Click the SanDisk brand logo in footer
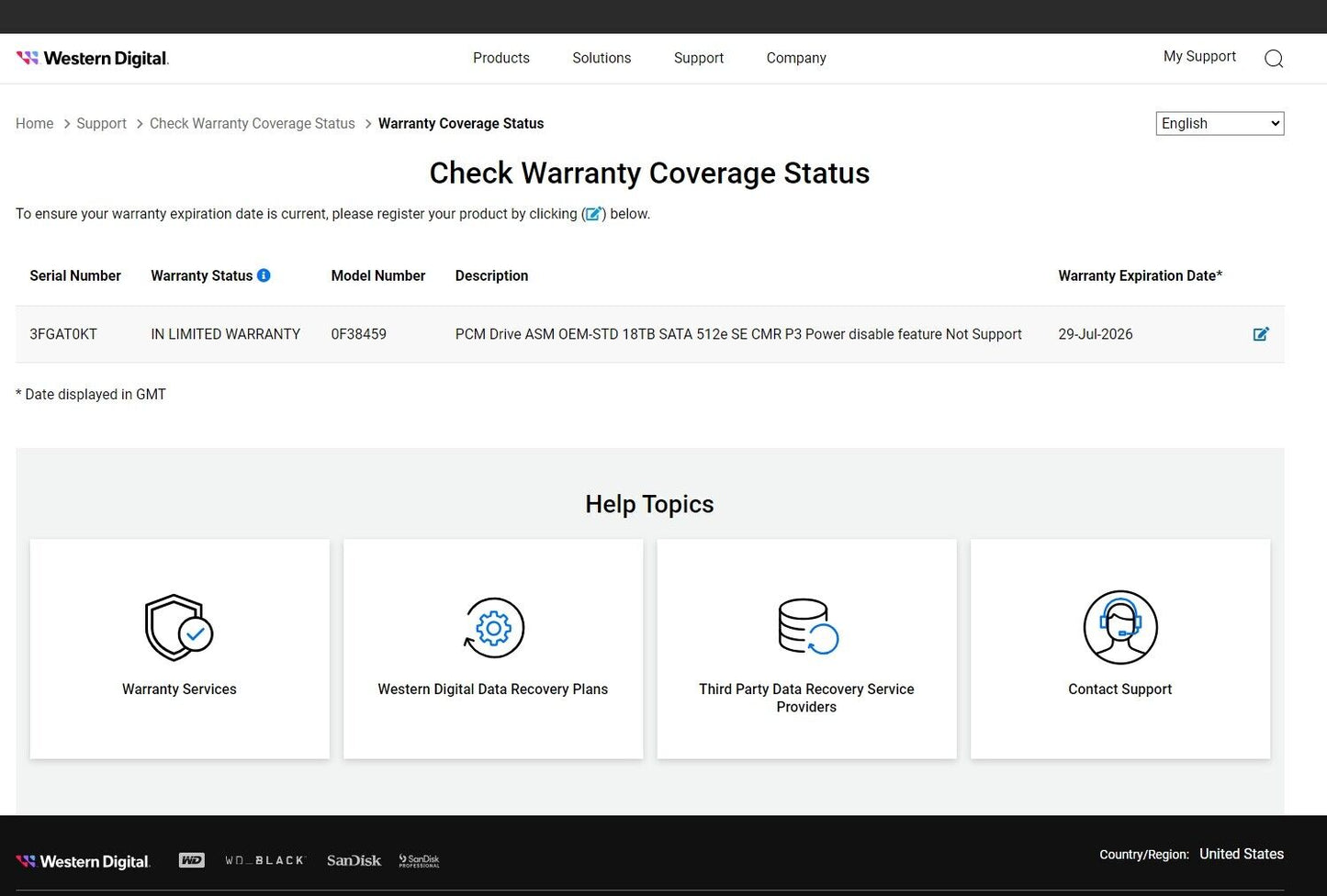This screenshot has width=1327, height=896. point(354,860)
